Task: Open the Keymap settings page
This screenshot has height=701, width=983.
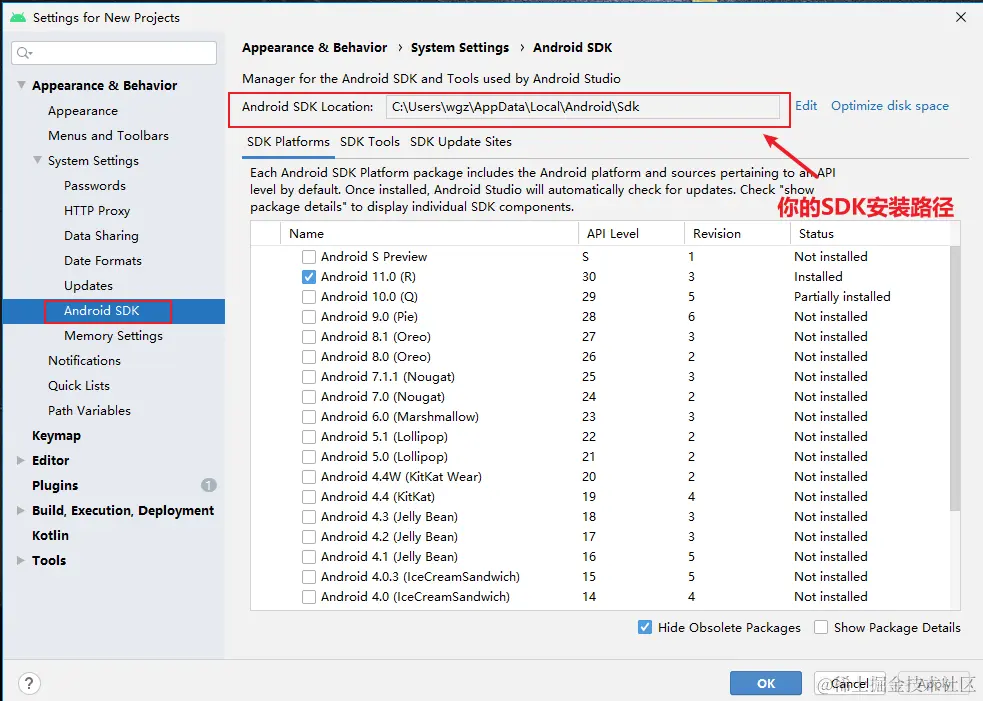Action: coord(56,436)
